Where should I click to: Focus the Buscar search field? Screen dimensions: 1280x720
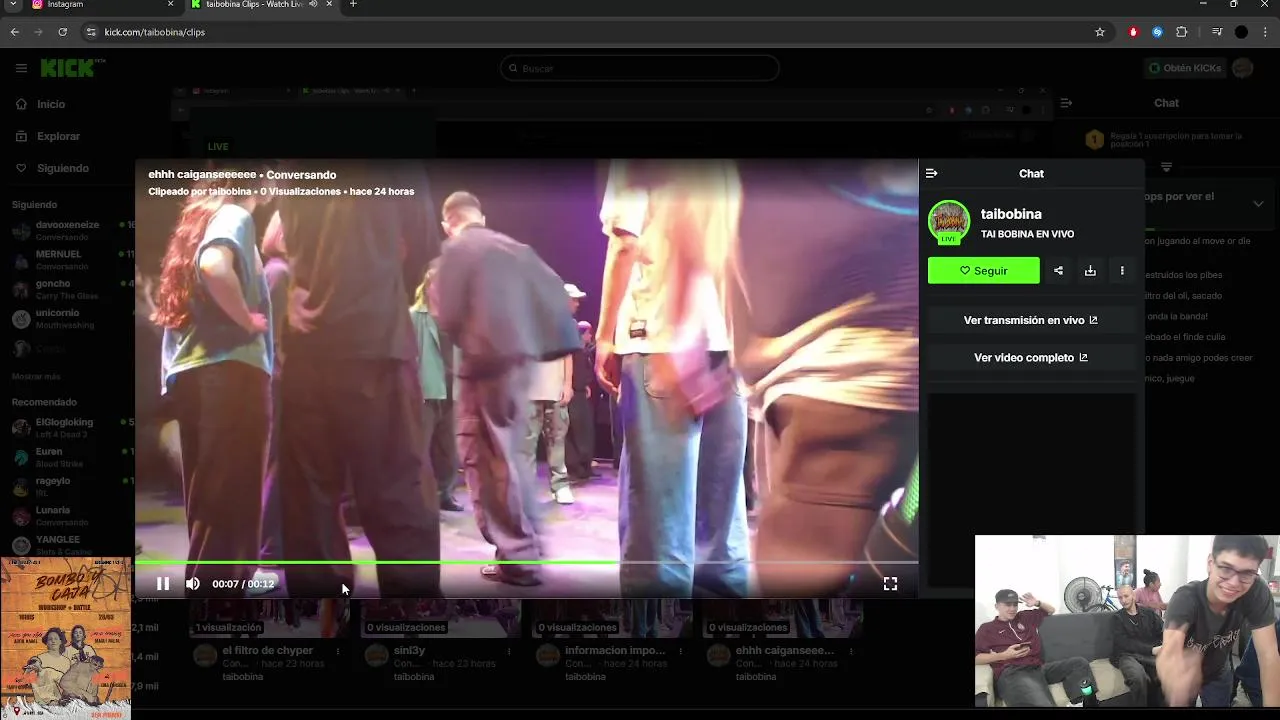click(x=640, y=68)
